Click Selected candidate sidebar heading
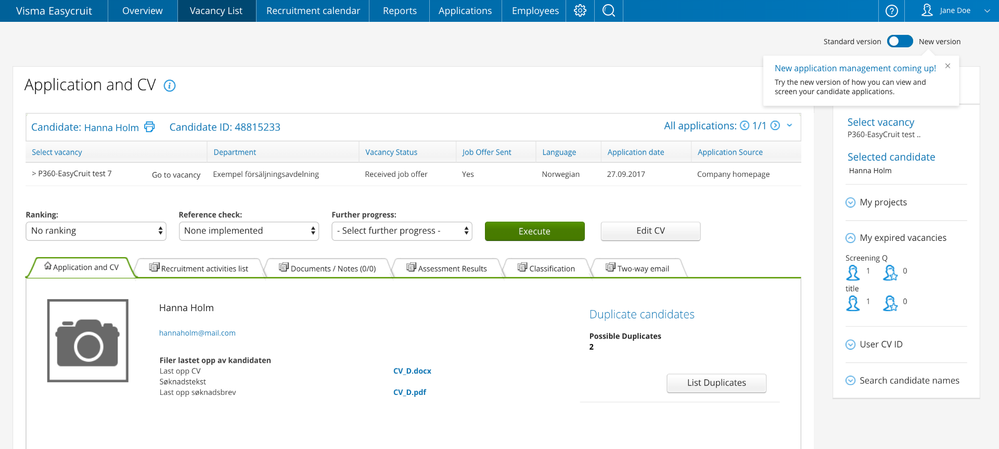999x449 pixels. 891,157
